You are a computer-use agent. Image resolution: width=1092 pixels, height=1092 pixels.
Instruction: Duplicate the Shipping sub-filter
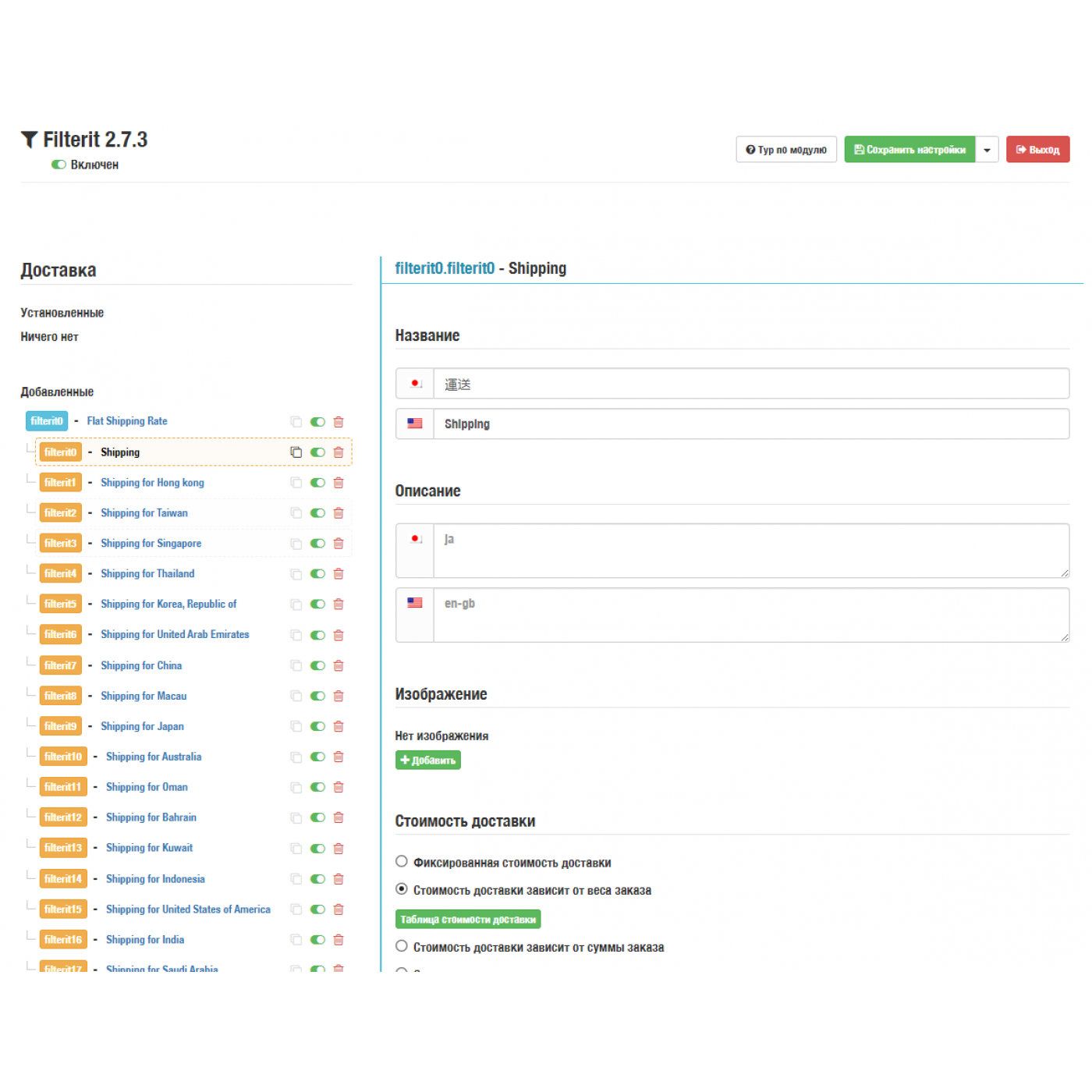(x=296, y=452)
